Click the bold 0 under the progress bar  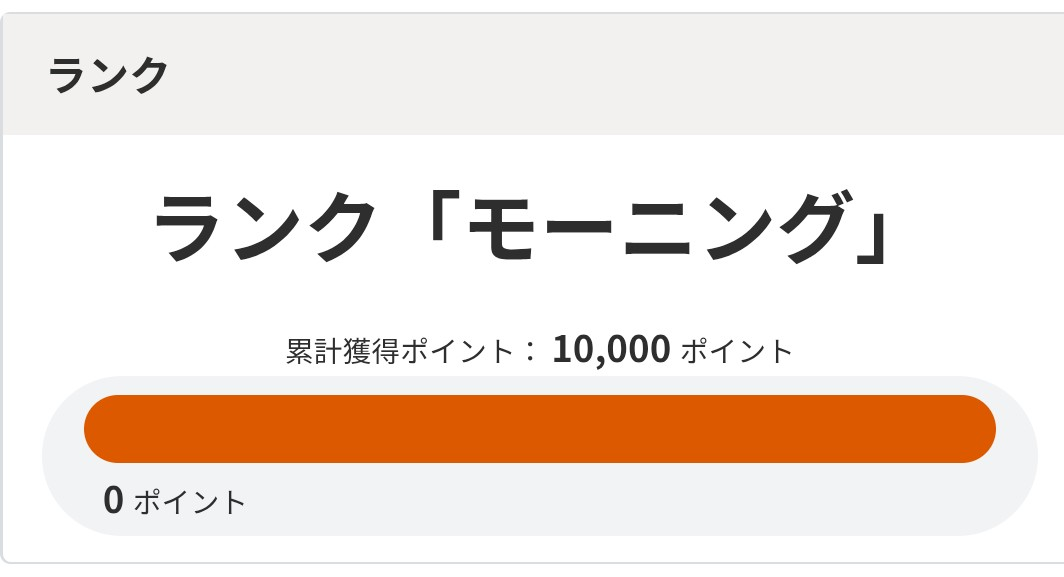(113, 500)
